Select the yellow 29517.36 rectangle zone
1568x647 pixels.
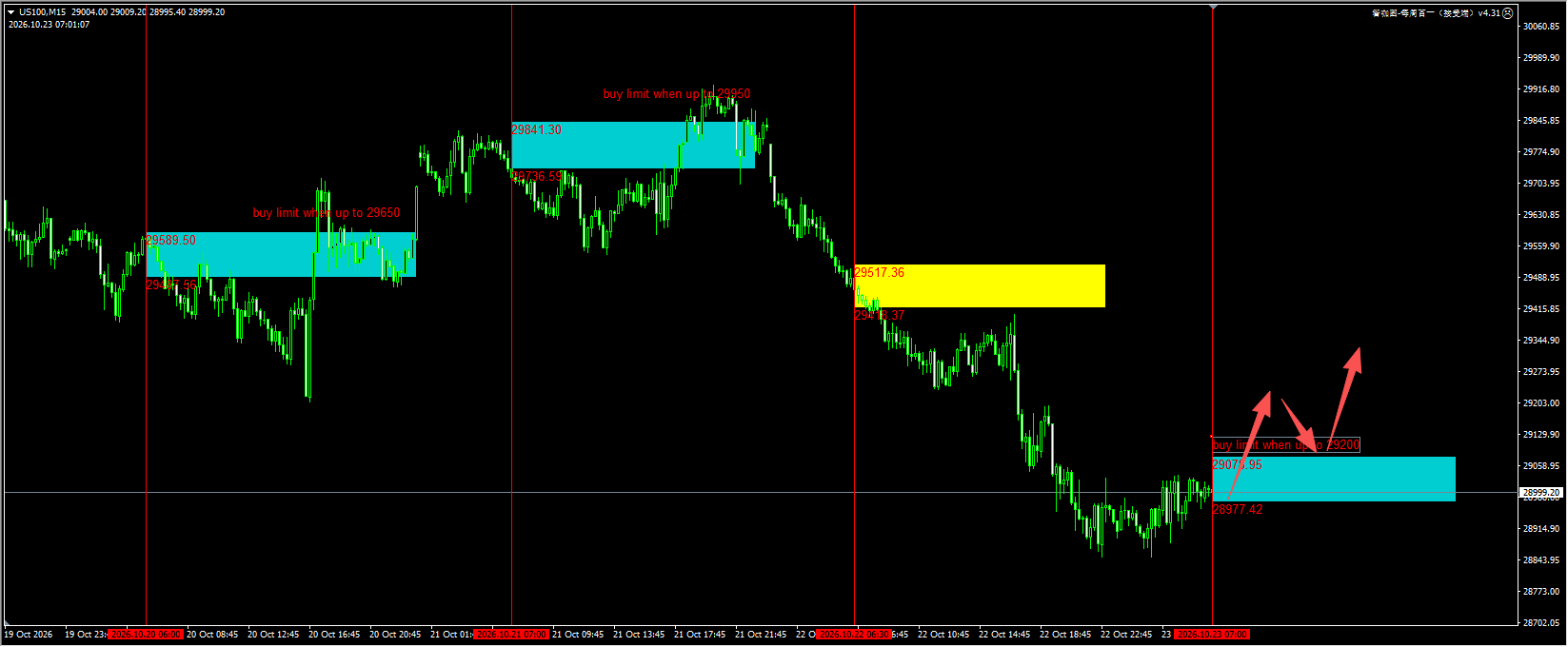click(980, 285)
